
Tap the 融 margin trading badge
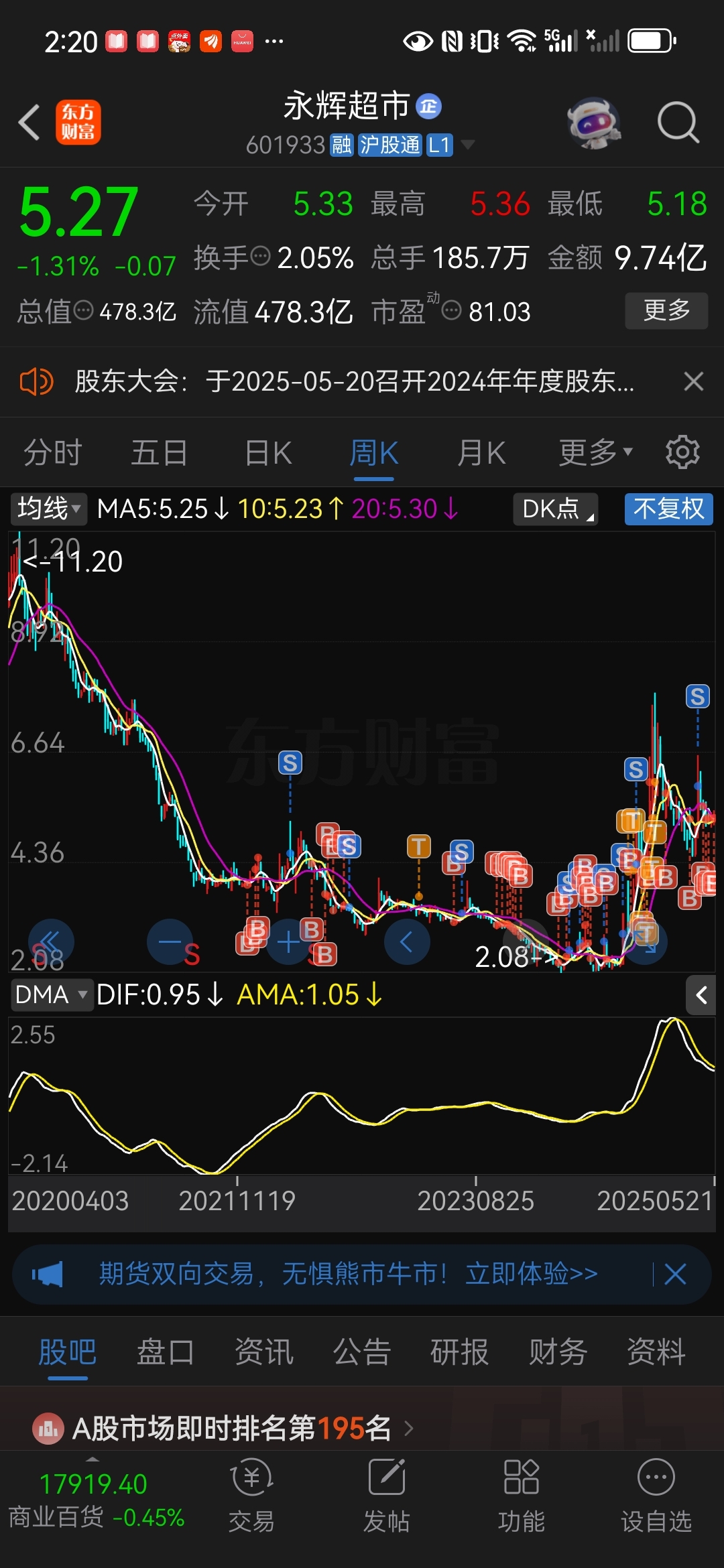[x=342, y=145]
